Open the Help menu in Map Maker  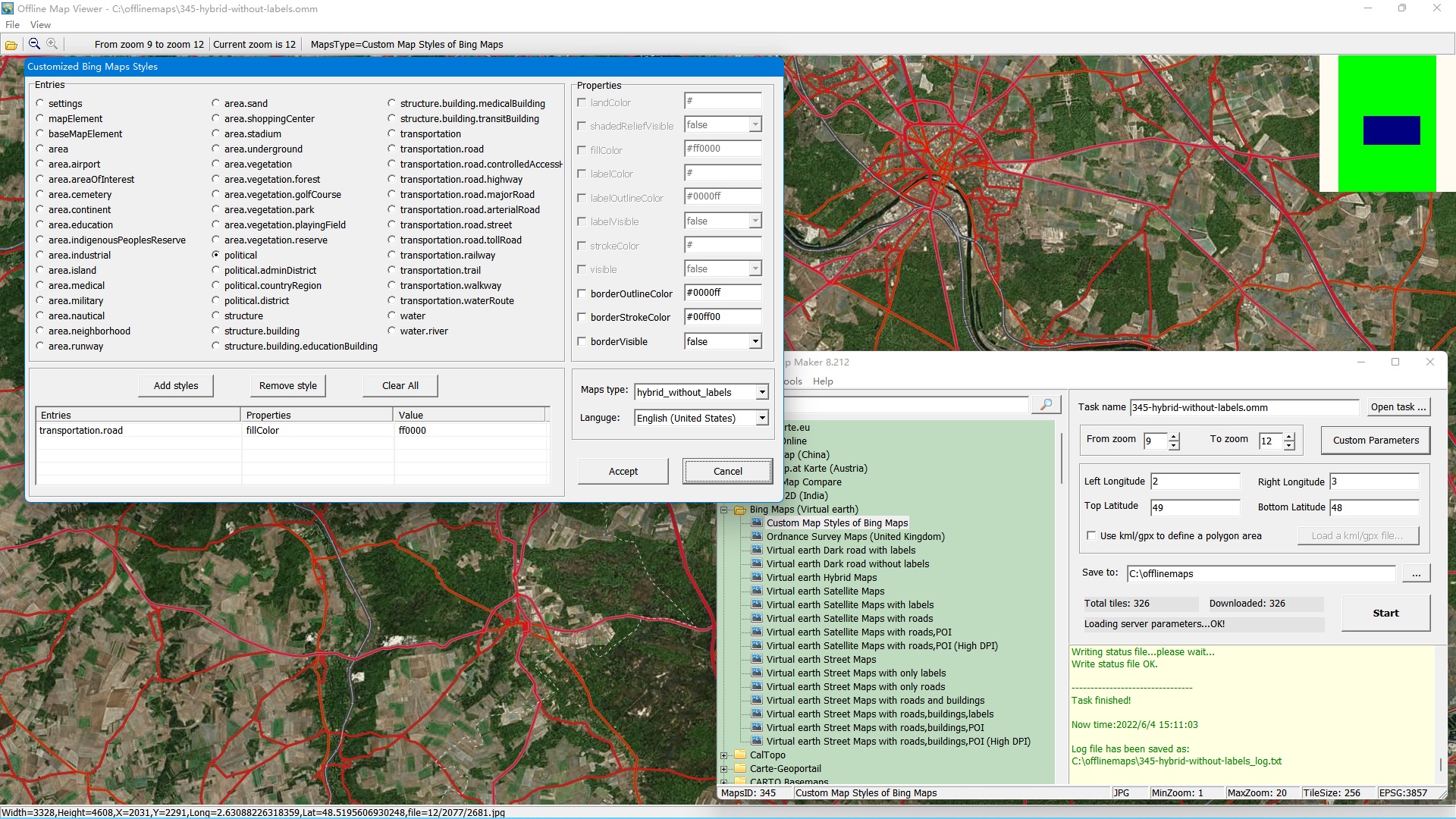[x=823, y=381]
